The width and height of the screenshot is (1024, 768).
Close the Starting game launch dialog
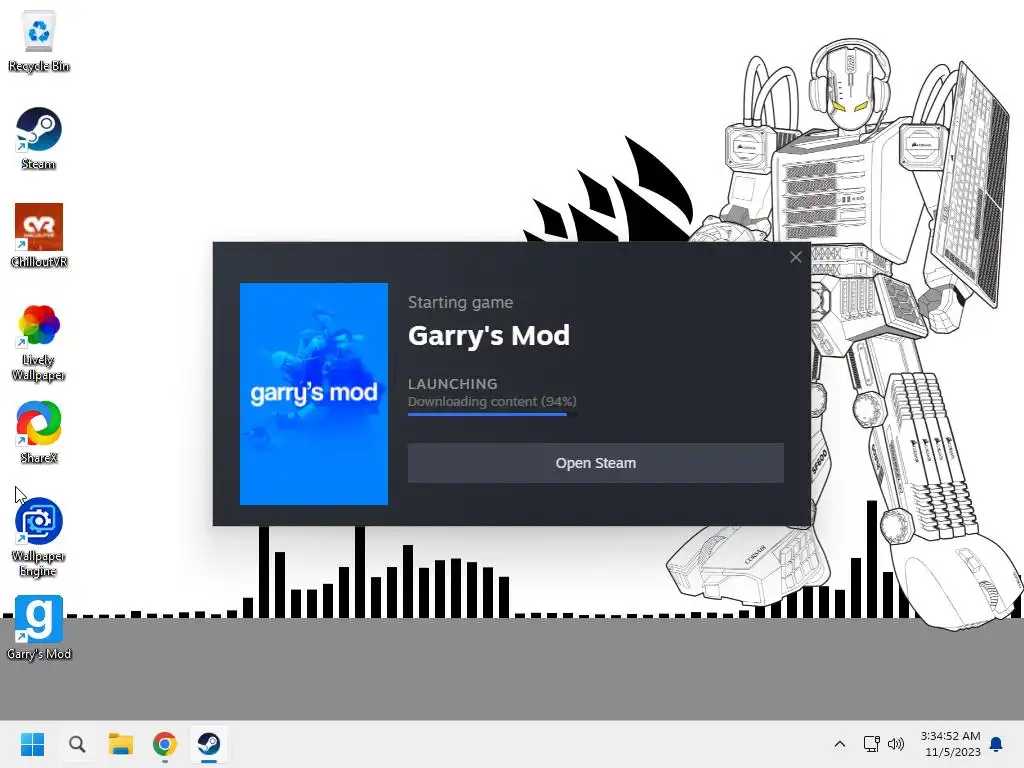click(x=795, y=257)
